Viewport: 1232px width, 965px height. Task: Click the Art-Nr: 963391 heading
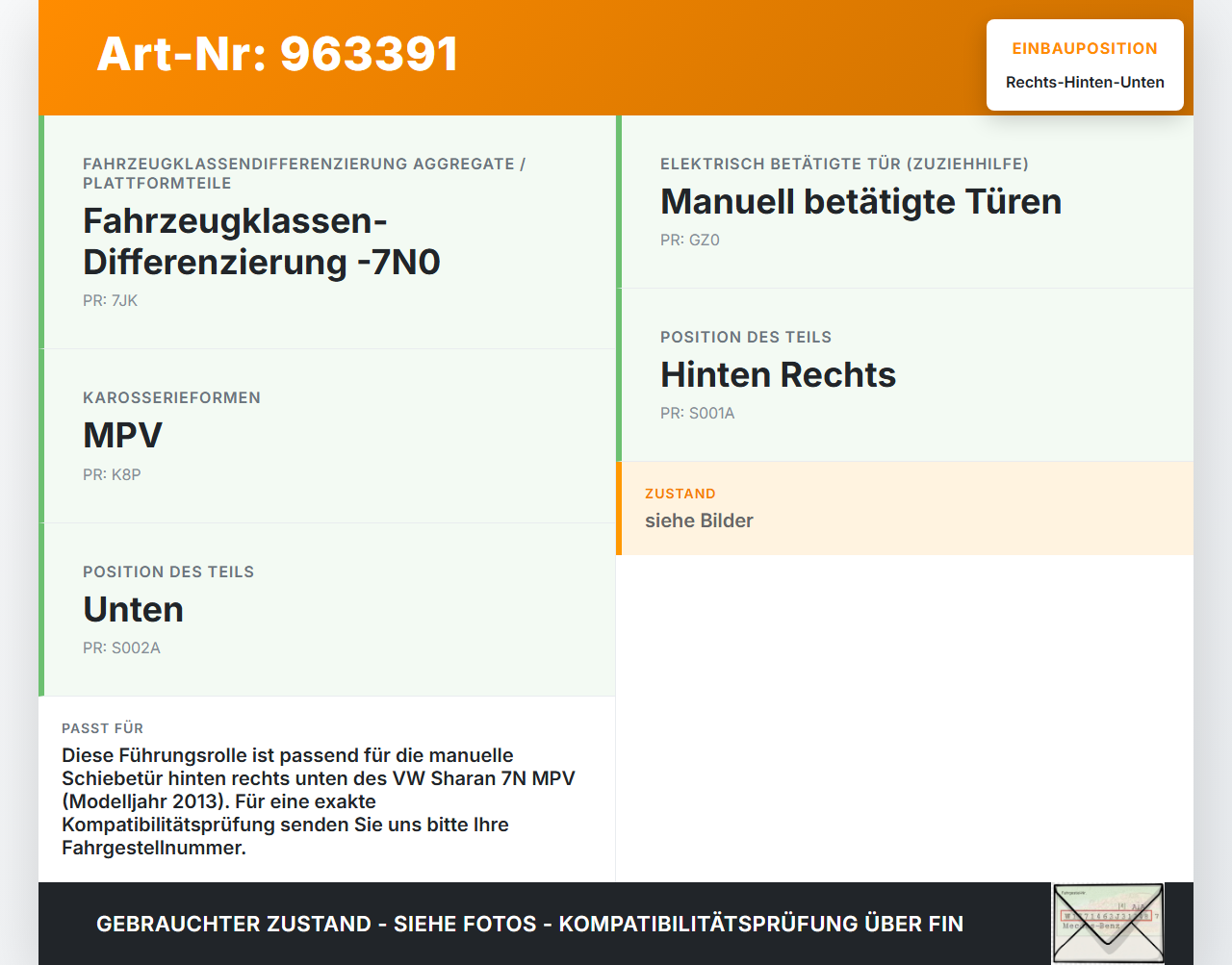click(x=277, y=55)
